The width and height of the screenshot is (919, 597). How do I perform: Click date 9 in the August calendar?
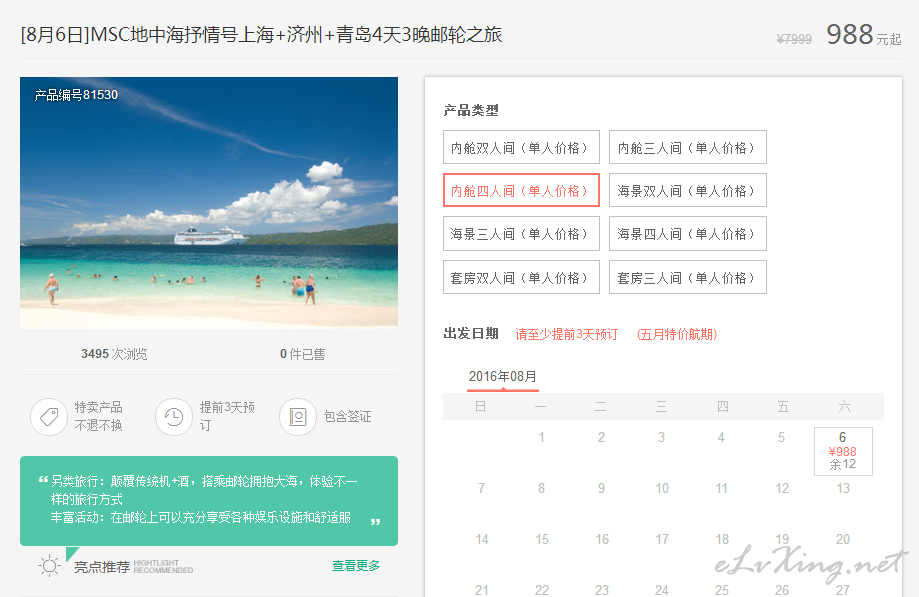click(x=601, y=489)
